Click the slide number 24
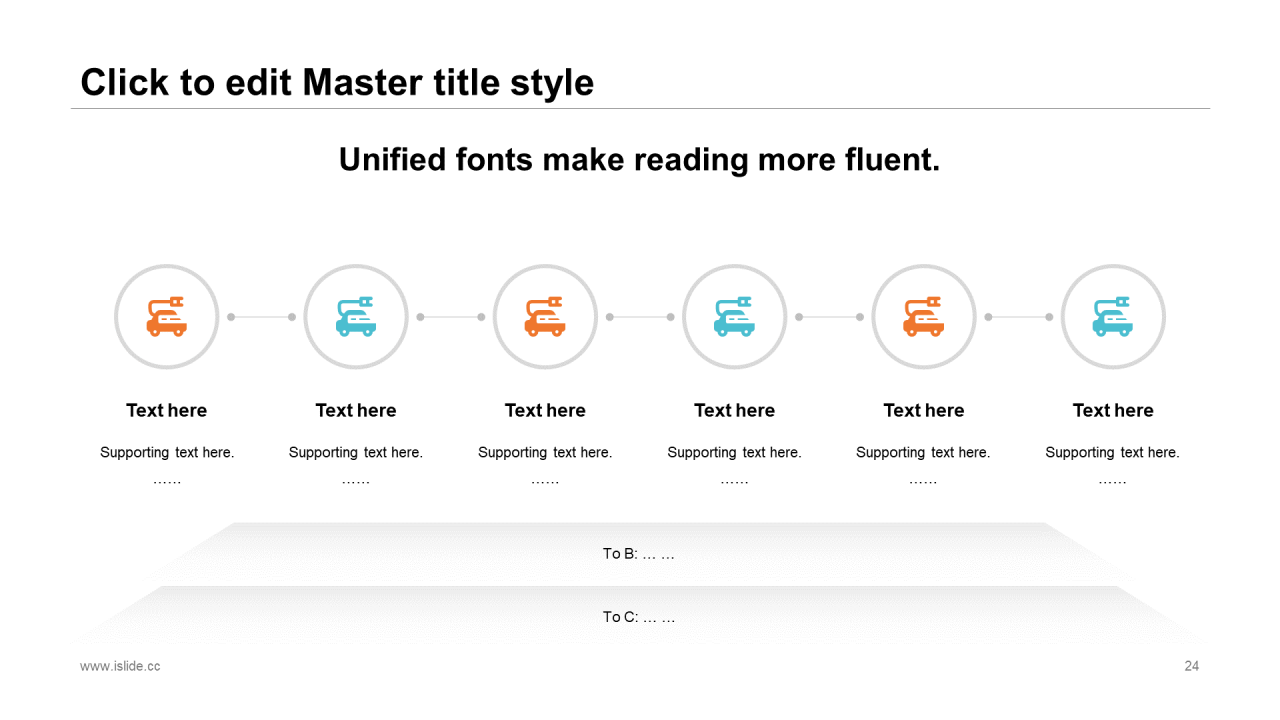Screen dimensions: 1280x720 click(1191, 667)
